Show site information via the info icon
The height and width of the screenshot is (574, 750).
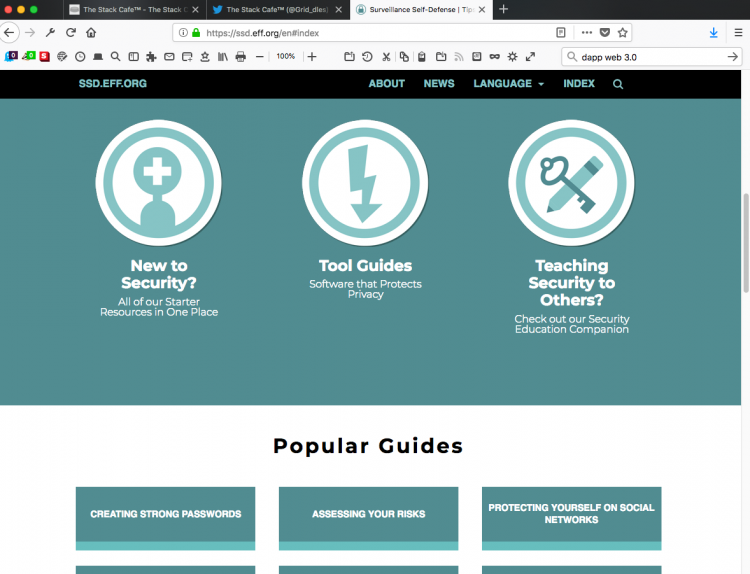[x=183, y=33]
